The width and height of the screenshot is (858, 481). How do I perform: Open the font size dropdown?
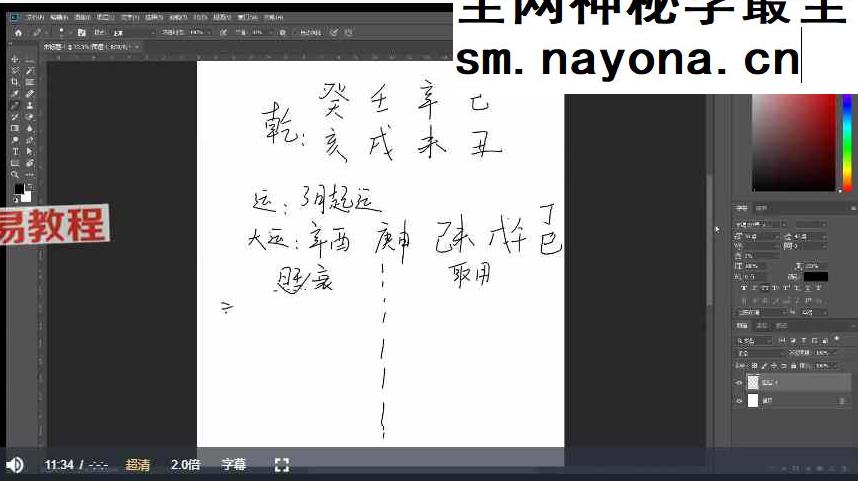pyautogui.click(x=760, y=236)
